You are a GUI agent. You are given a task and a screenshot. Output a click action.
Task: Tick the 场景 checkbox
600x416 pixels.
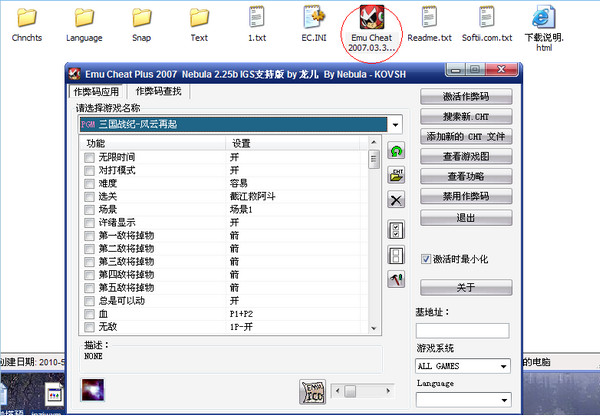pos(90,210)
